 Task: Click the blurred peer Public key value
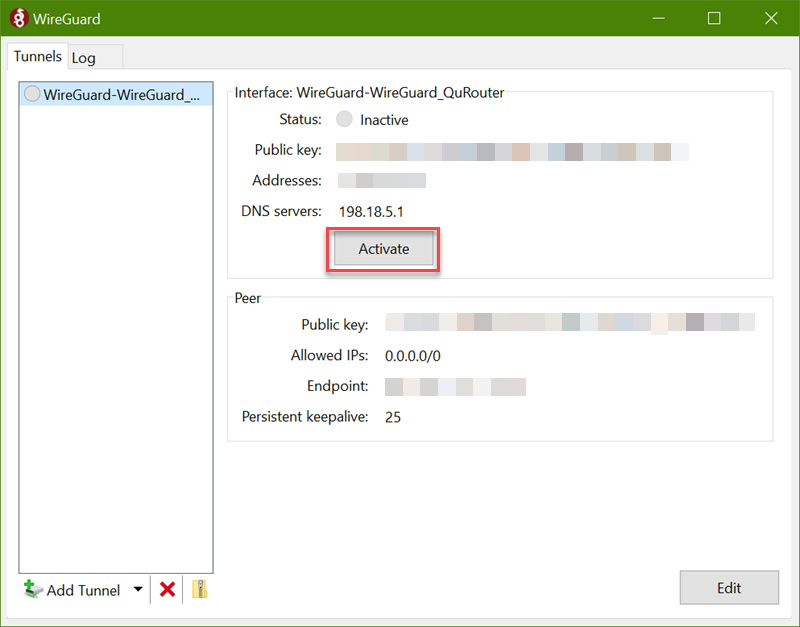[570, 322]
